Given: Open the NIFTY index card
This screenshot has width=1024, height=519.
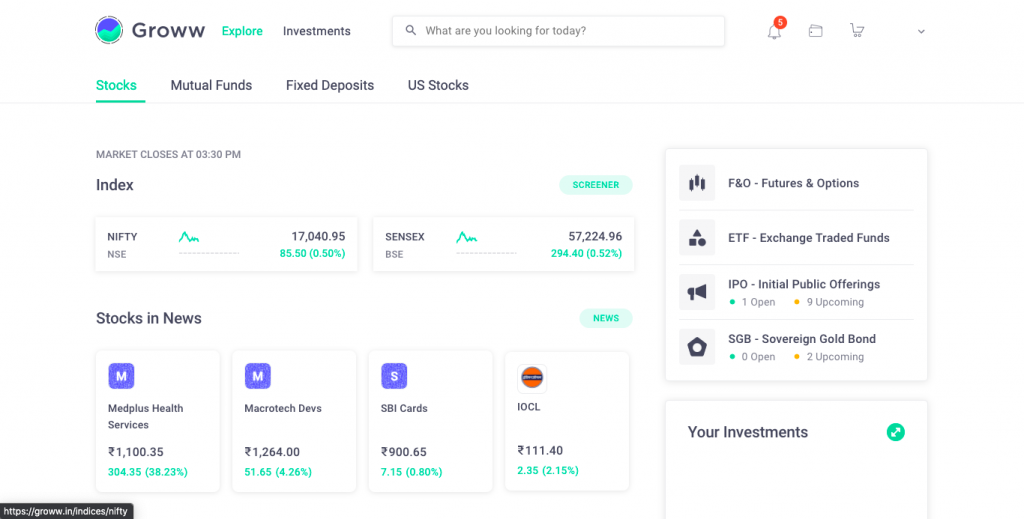Looking at the screenshot, I should 226,245.
